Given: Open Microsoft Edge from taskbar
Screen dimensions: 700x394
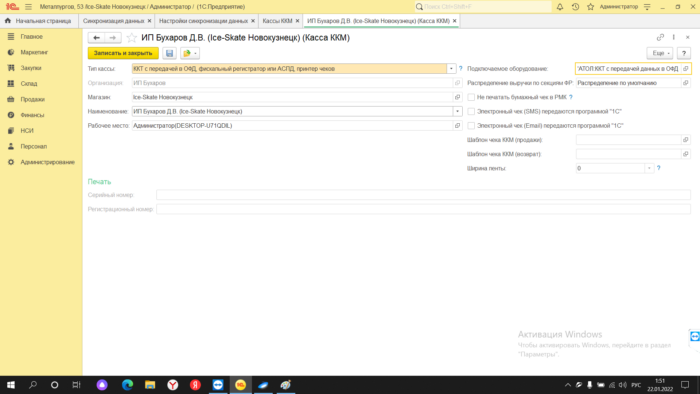Looking at the screenshot, I should click(128, 385).
